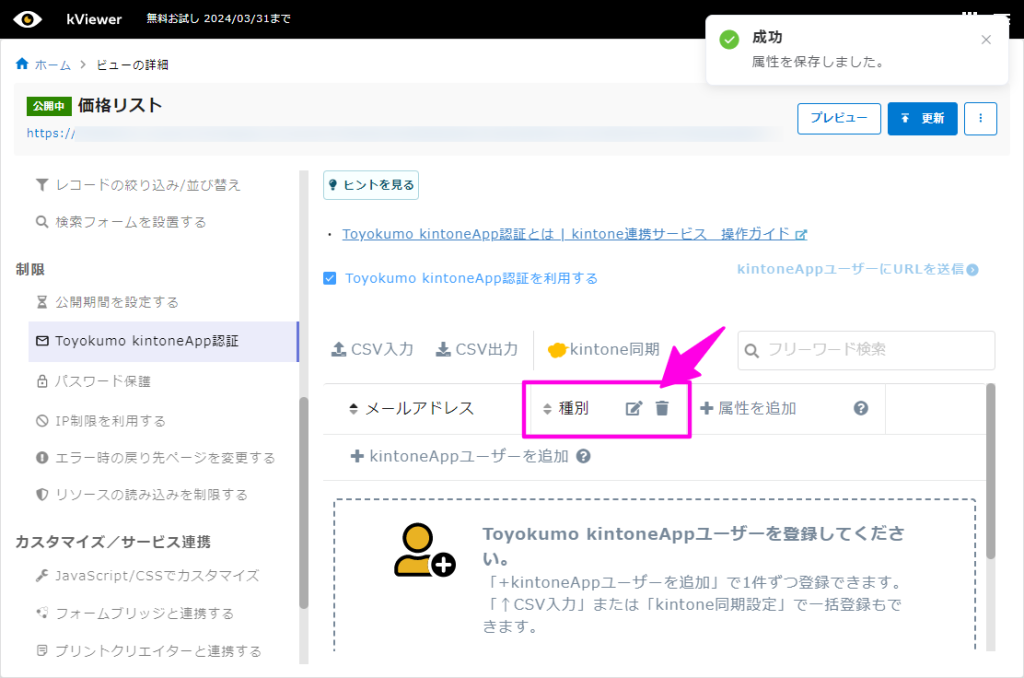Viewport: 1024px width, 678px height.
Task: Close the 成功 notification
Action: (x=986, y=40)
